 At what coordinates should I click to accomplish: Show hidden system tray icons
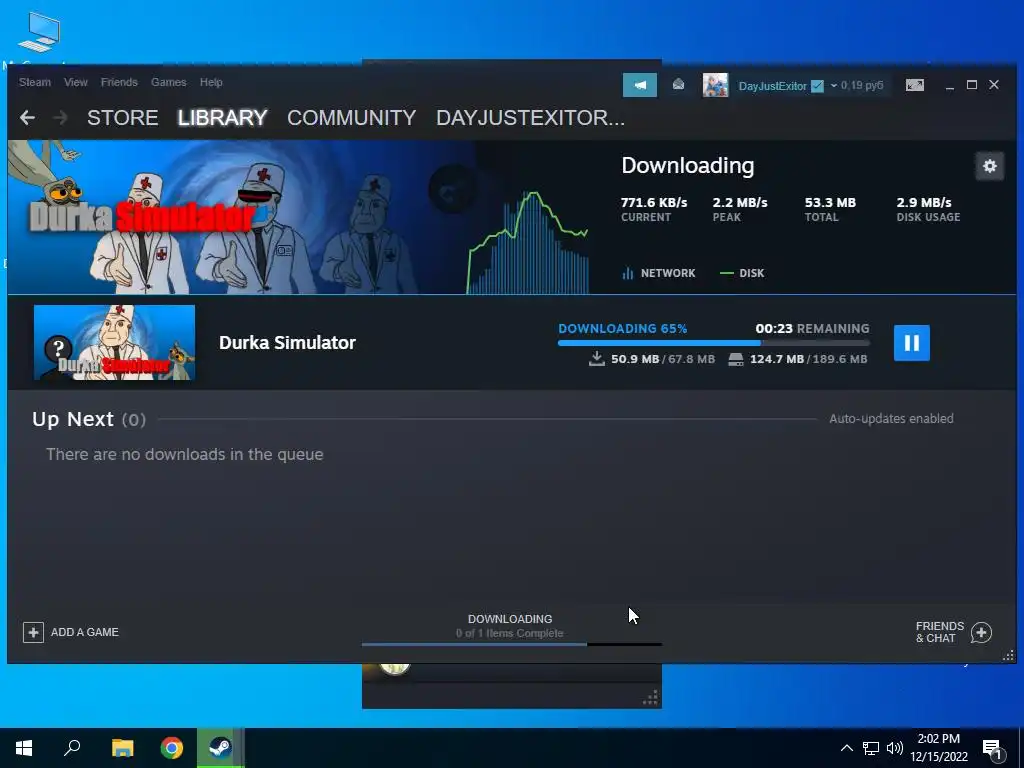(x=846, y=748)
